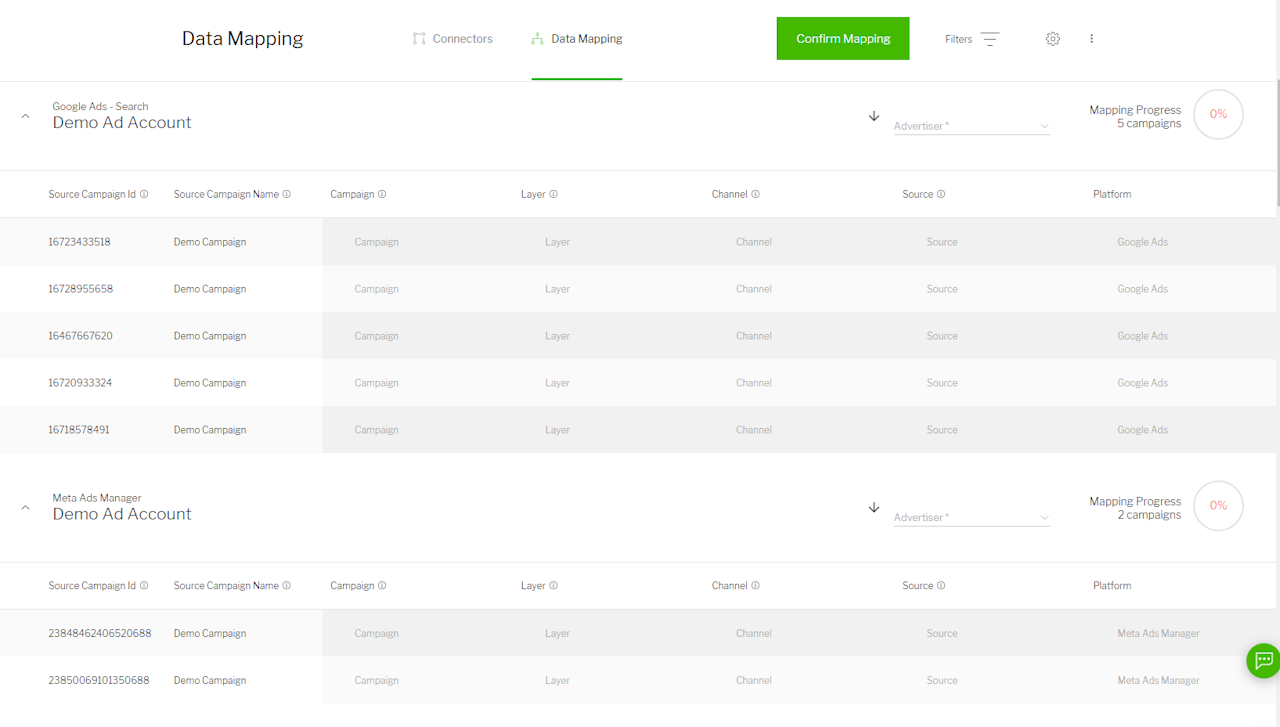The image size is (1280, 727).
Task: Select the Data Mapping tab
Action: 577,39
